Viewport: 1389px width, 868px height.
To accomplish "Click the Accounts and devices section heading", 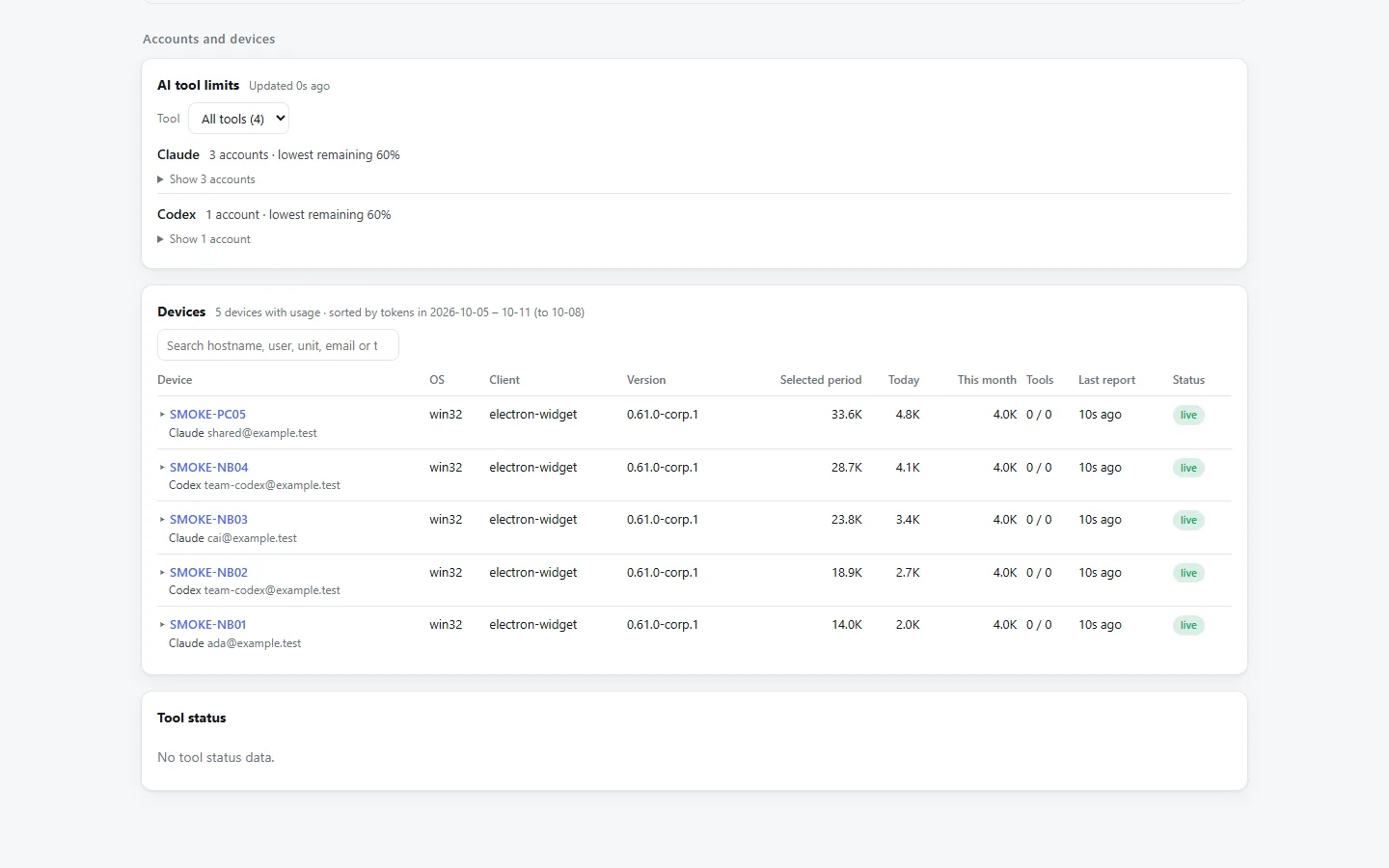I will 209,39.
